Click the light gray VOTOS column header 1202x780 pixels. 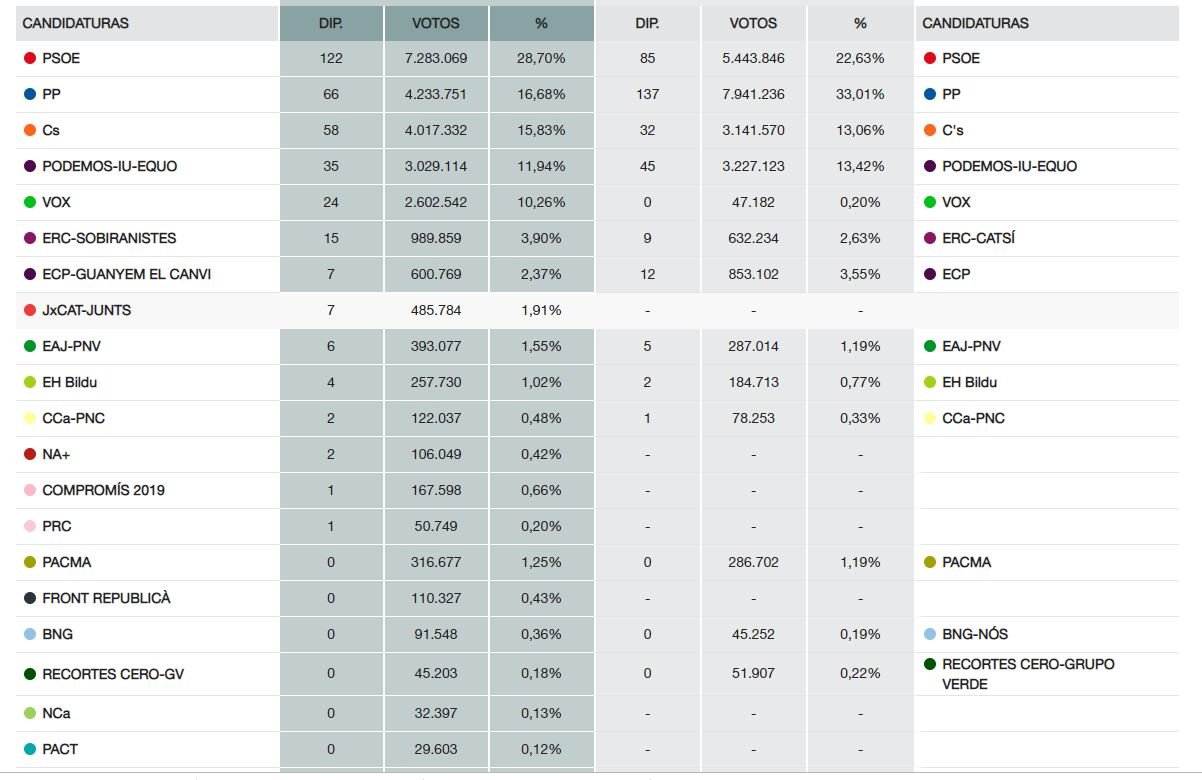click(753, 23)
